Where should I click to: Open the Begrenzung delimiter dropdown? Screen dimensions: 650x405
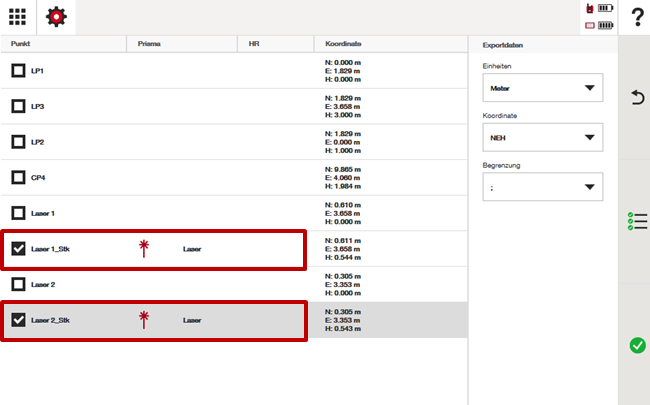pyautogui.click(x=541, y=187)
